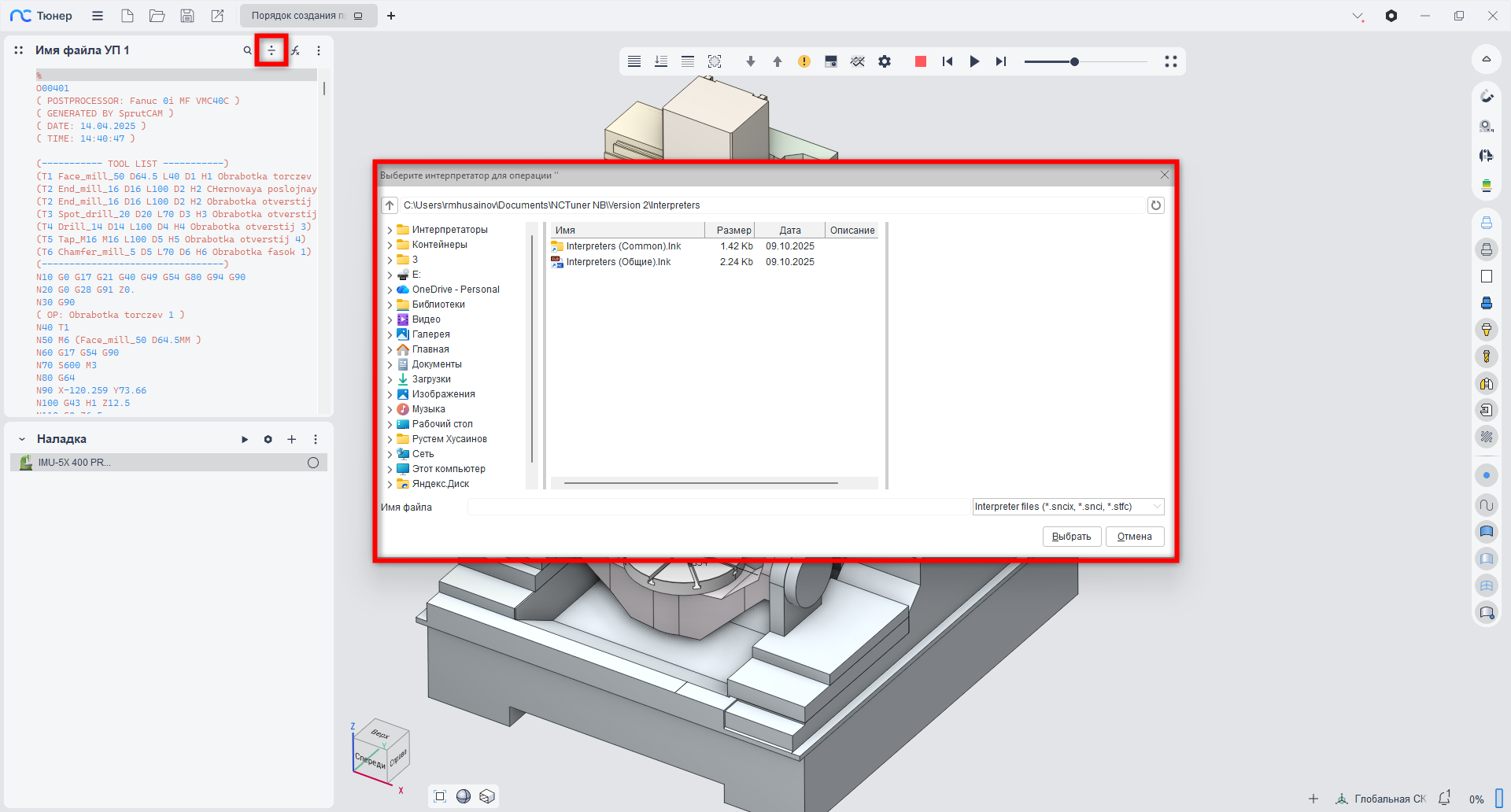Go up one folder level in dialog
The image size is (1511, 812).
point(390,205)
